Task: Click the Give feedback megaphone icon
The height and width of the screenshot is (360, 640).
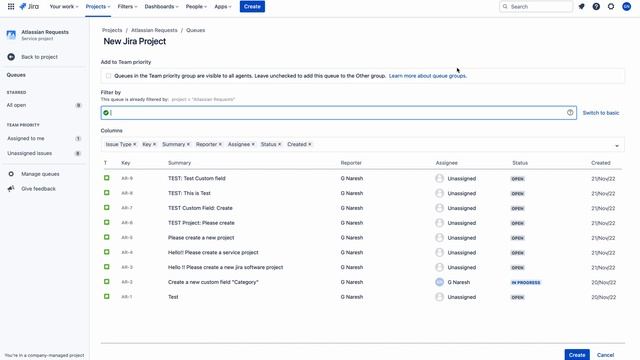Action: coord(11,189)
